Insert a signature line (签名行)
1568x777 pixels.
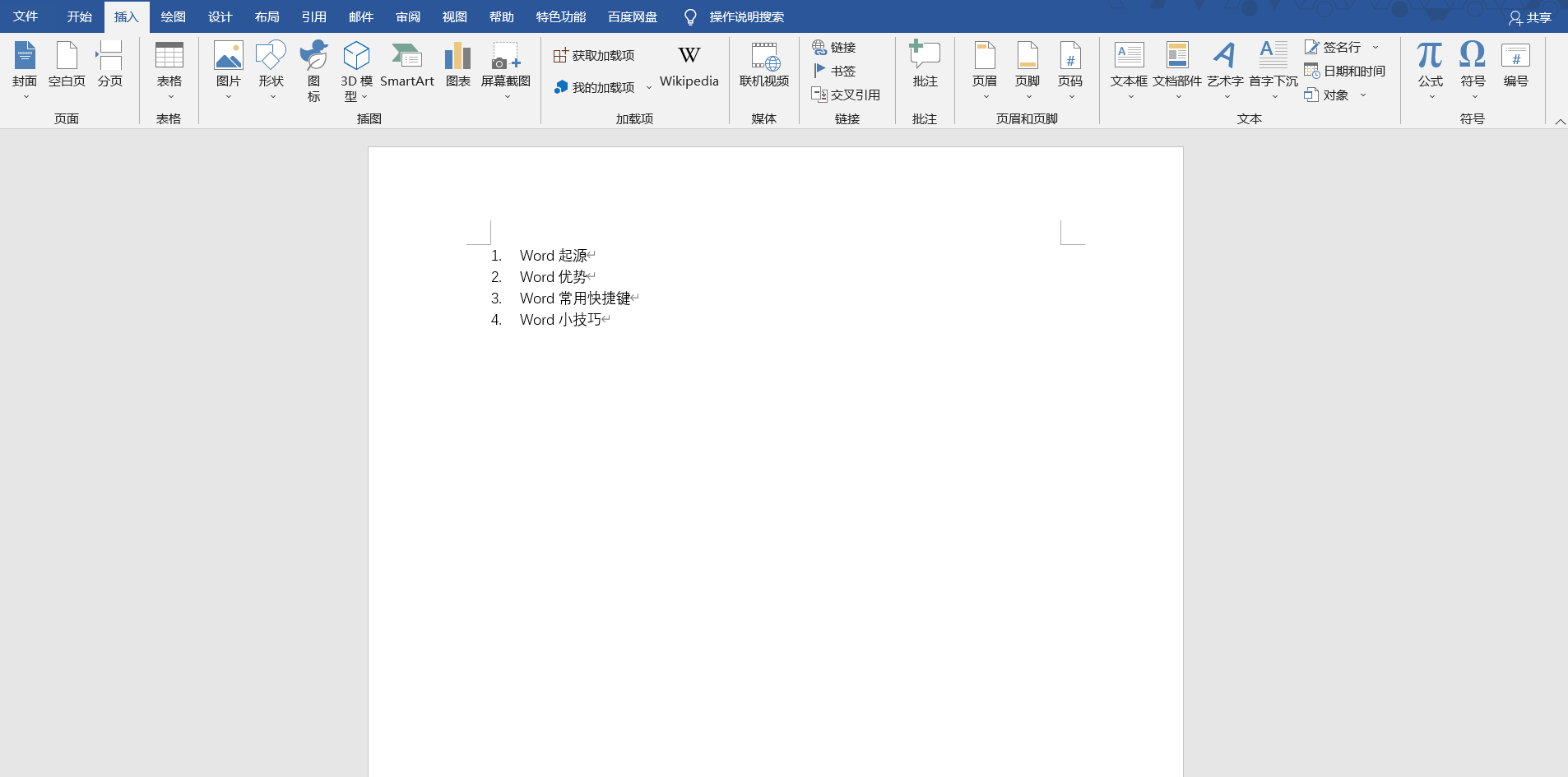coord(1333,47)
